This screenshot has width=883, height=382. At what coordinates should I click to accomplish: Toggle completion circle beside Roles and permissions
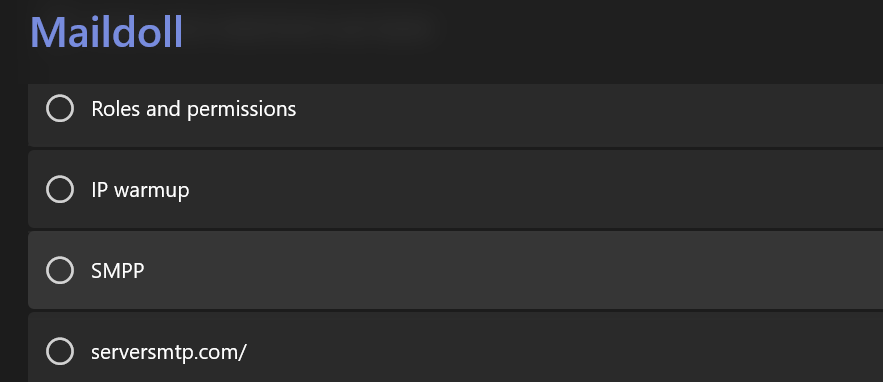(60, 108)
